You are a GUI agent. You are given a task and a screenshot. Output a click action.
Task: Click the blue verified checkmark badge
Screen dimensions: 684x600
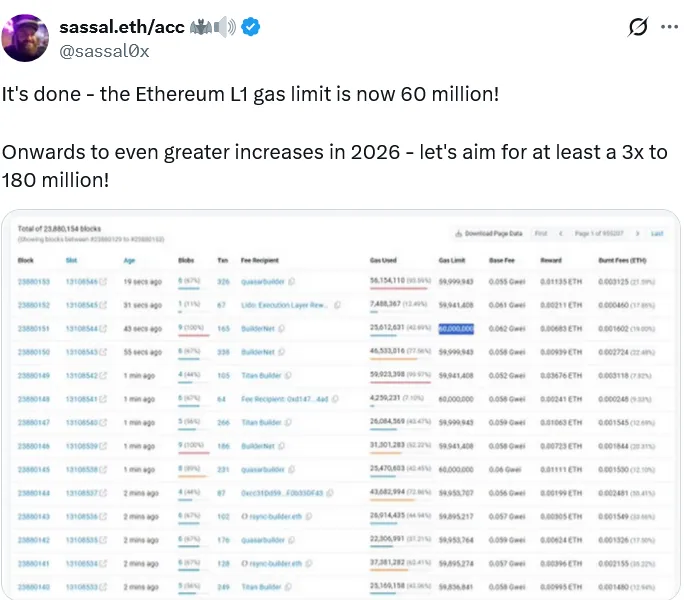point(251,27)
